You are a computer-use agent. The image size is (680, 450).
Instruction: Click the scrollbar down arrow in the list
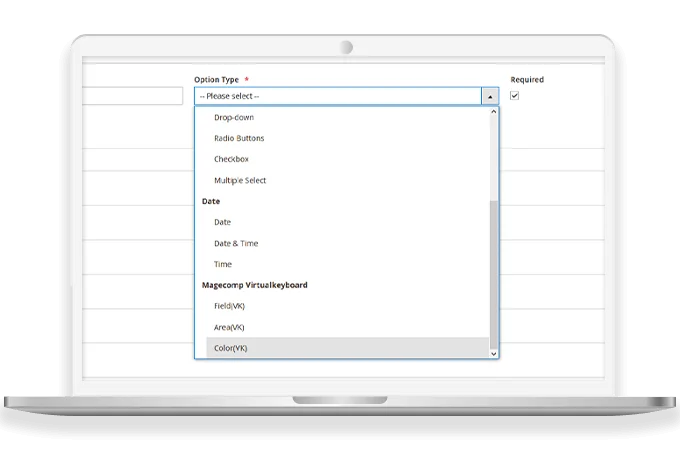(x=493, y=353)
